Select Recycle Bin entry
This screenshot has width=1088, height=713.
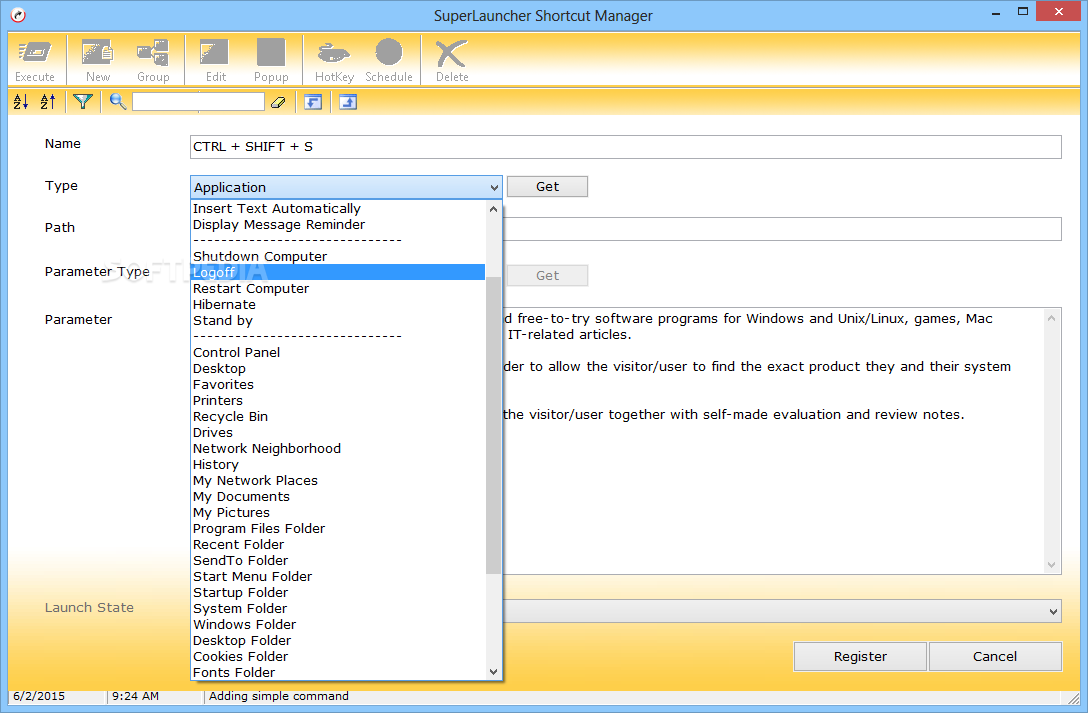point(339,416)
